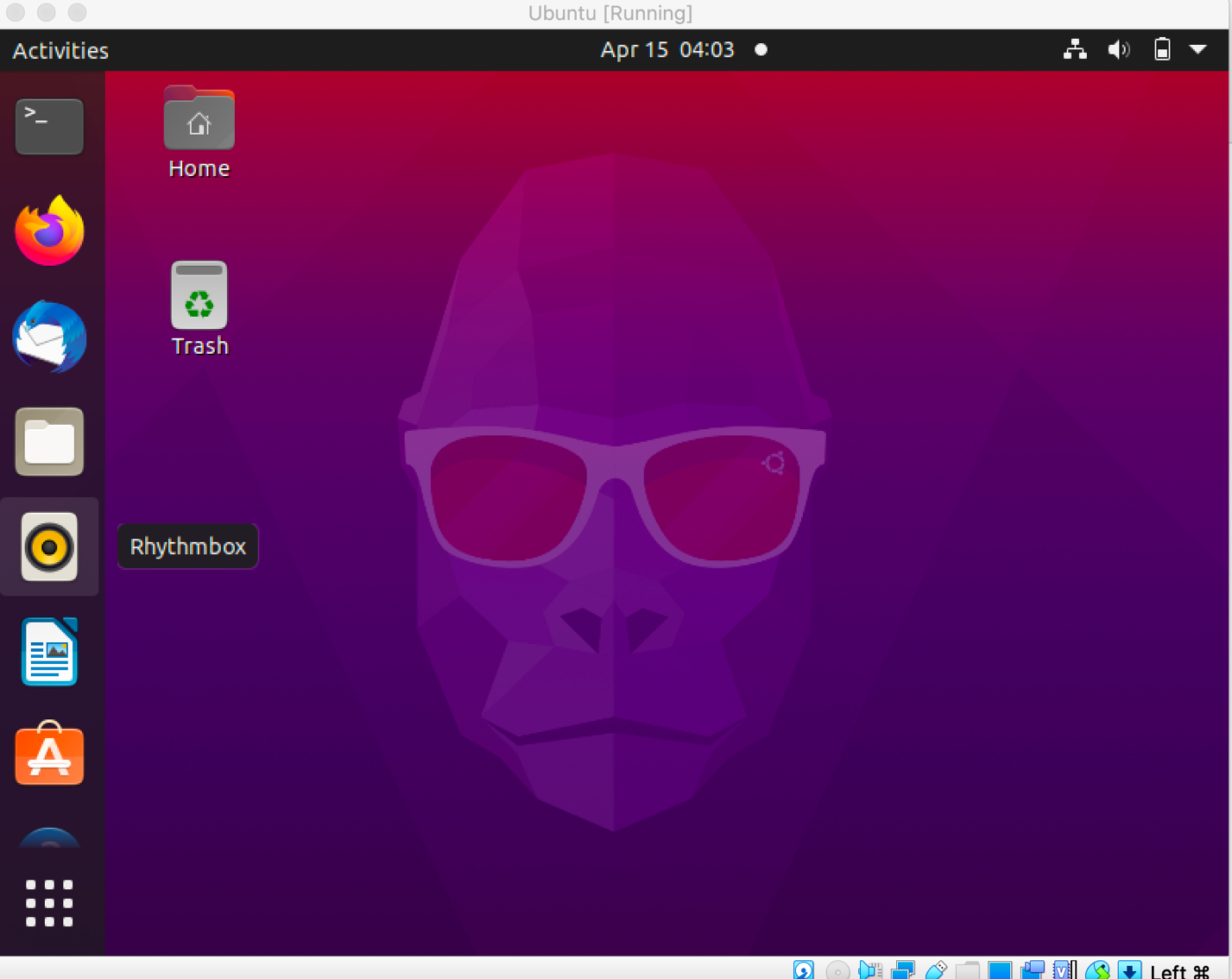1232x979 pixels.
Task: Click the battery indicator in top bar
Action: [x=1162, y=49]
